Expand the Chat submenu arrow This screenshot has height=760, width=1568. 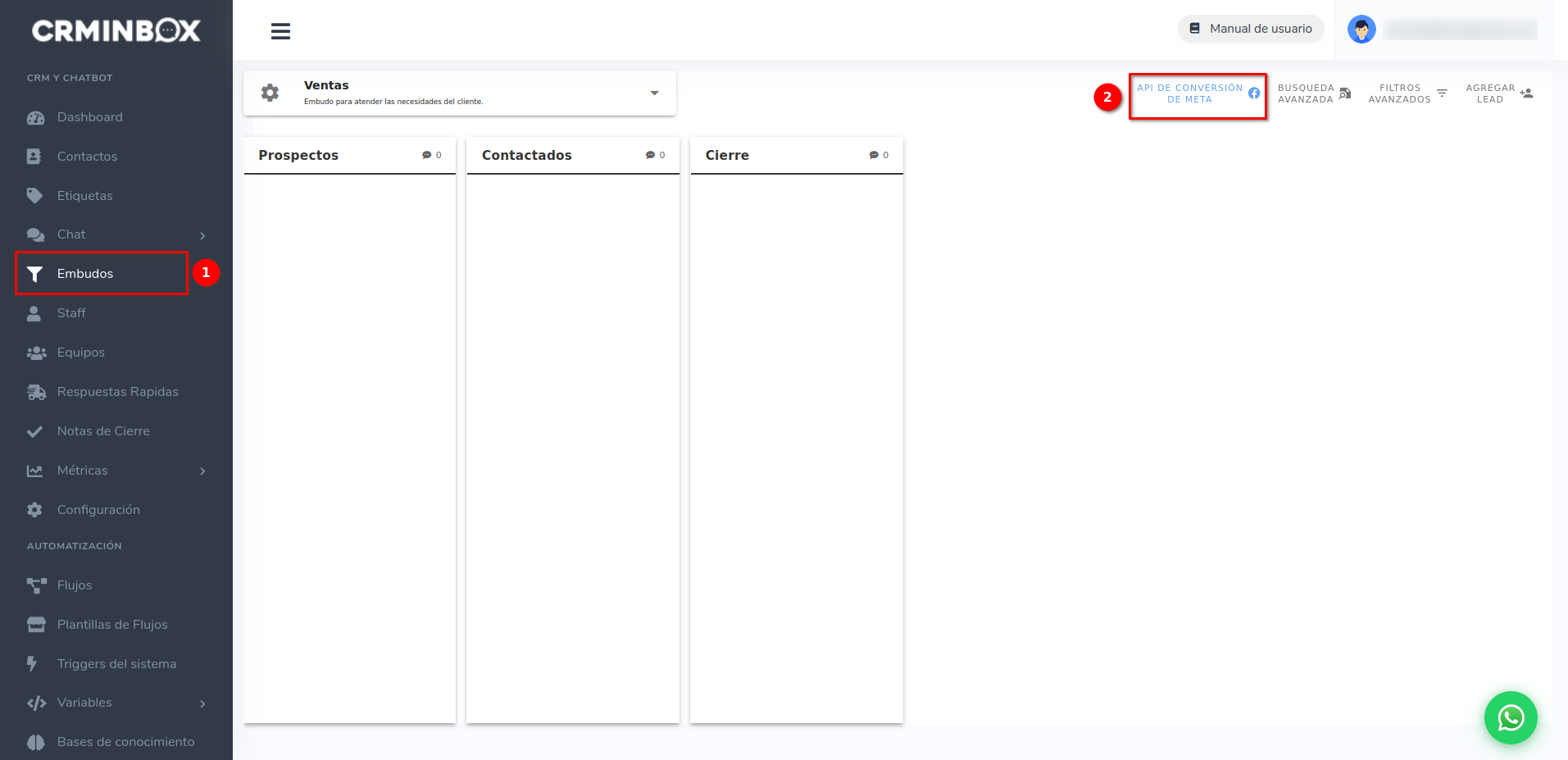(202, 235)
